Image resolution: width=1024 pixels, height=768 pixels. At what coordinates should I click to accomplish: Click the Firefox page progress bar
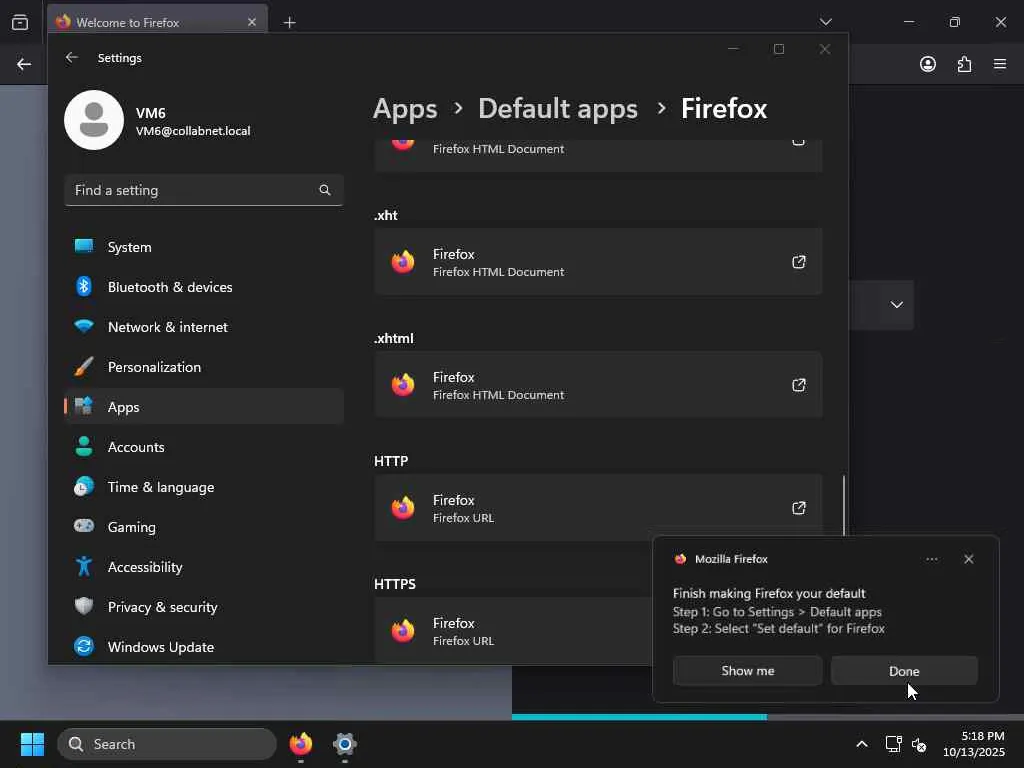pos(768,716)
